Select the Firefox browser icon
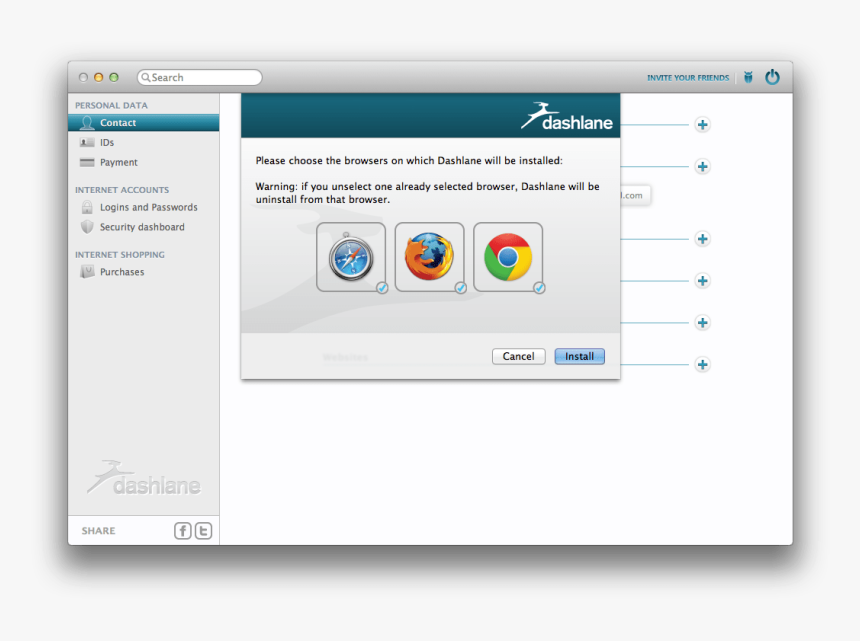 click(x=429, y=257)
